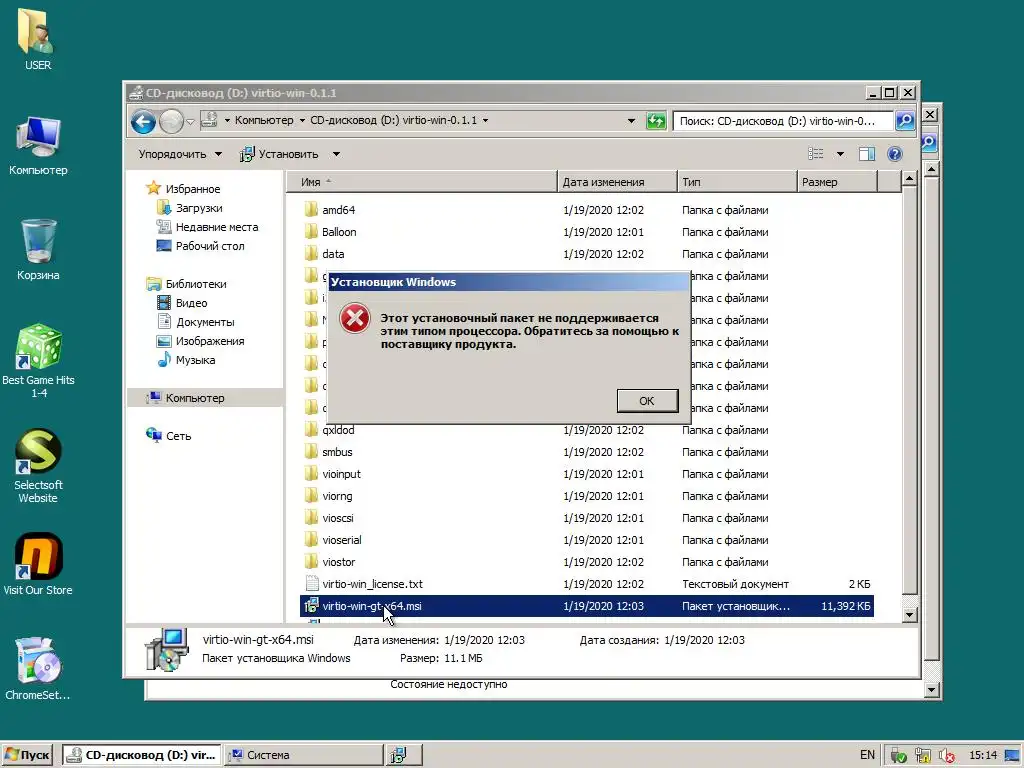1024x768 pixels.
Task: Open Изображения library in sidebar
Action: click(x=210, y=341)
